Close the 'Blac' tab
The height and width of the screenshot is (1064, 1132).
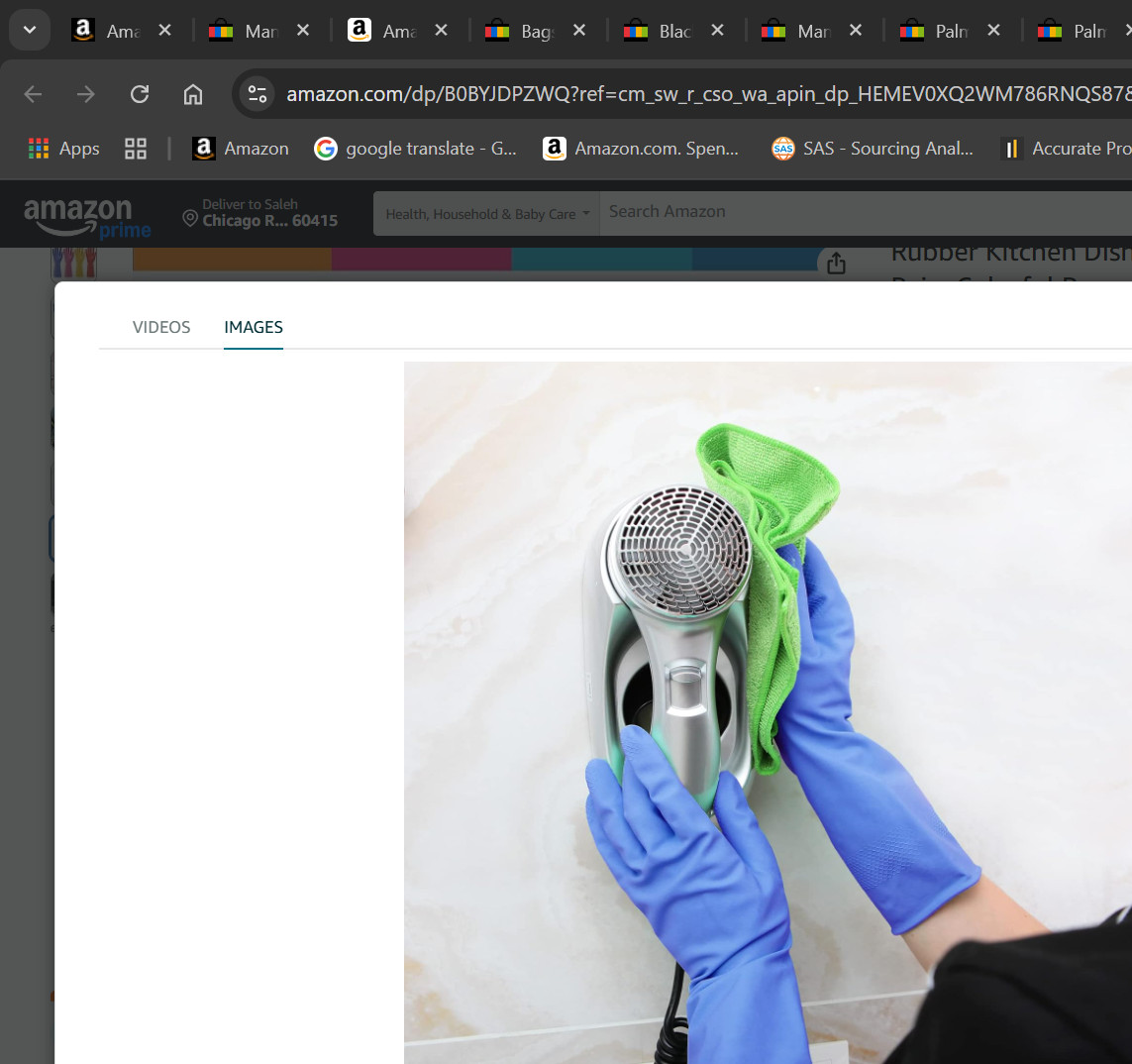click(717, 31)
